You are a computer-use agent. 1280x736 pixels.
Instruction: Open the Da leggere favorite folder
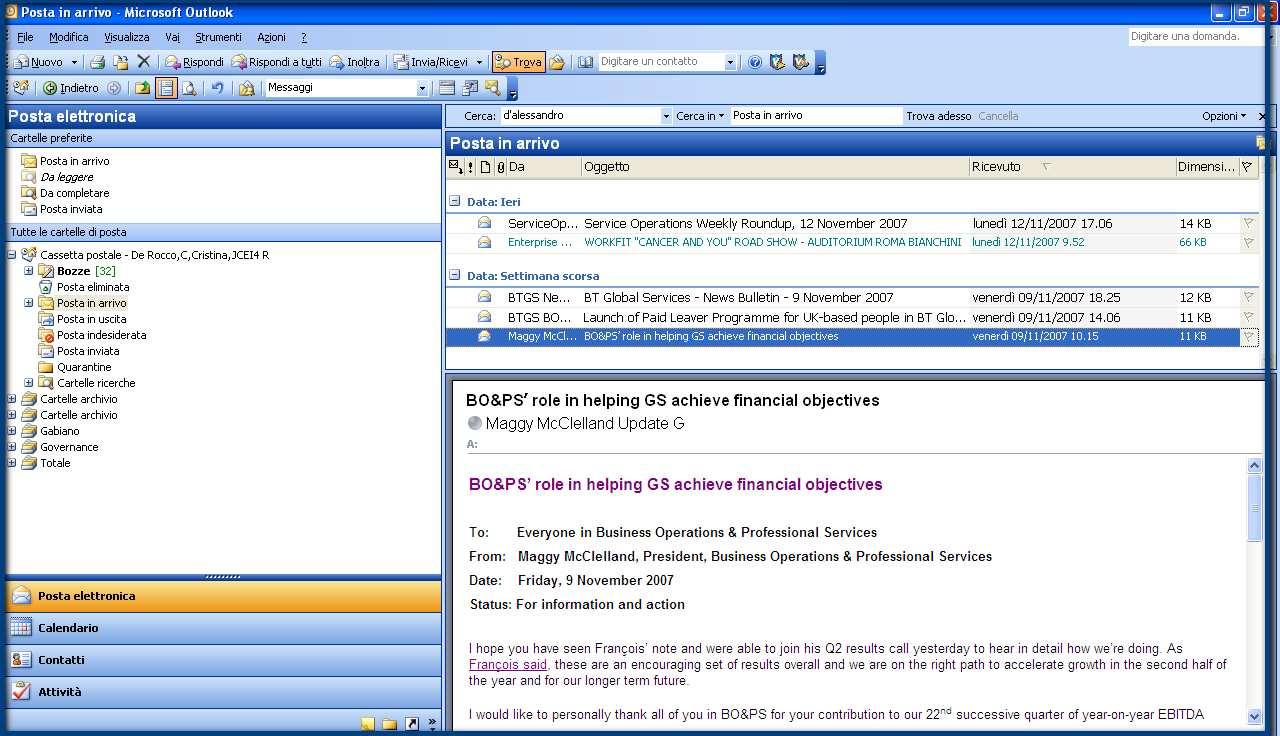tap(66, 177)
